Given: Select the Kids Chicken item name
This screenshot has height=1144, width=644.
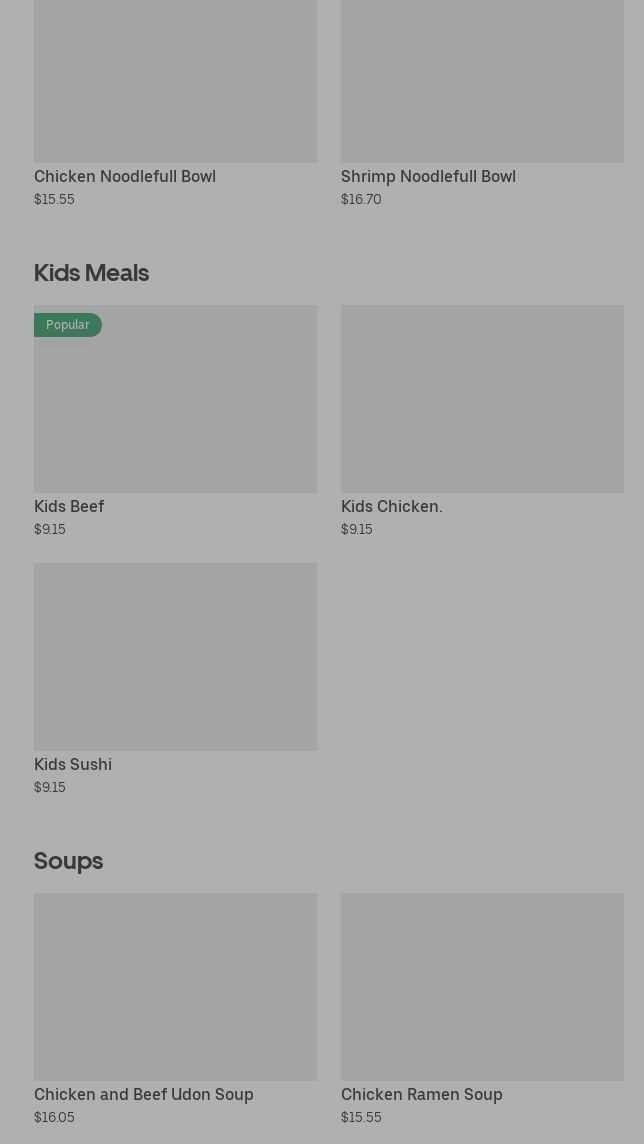Looking at the screenshot, I should (x=391, y=506).
